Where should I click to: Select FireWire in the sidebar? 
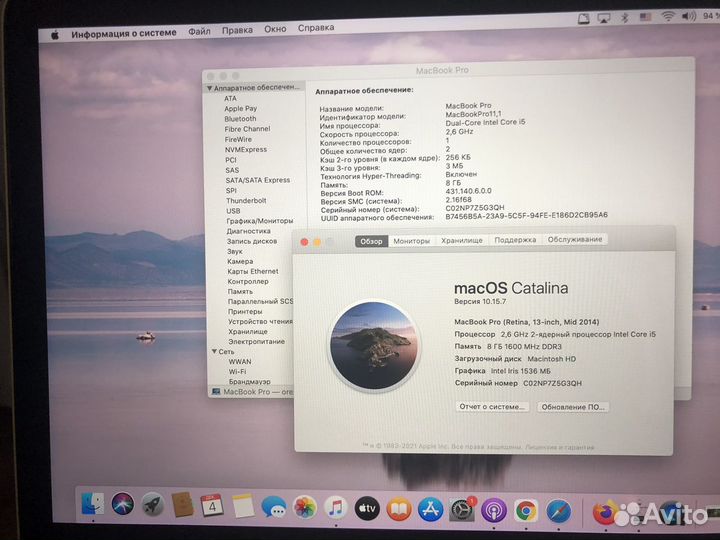[x=238, y=139]
